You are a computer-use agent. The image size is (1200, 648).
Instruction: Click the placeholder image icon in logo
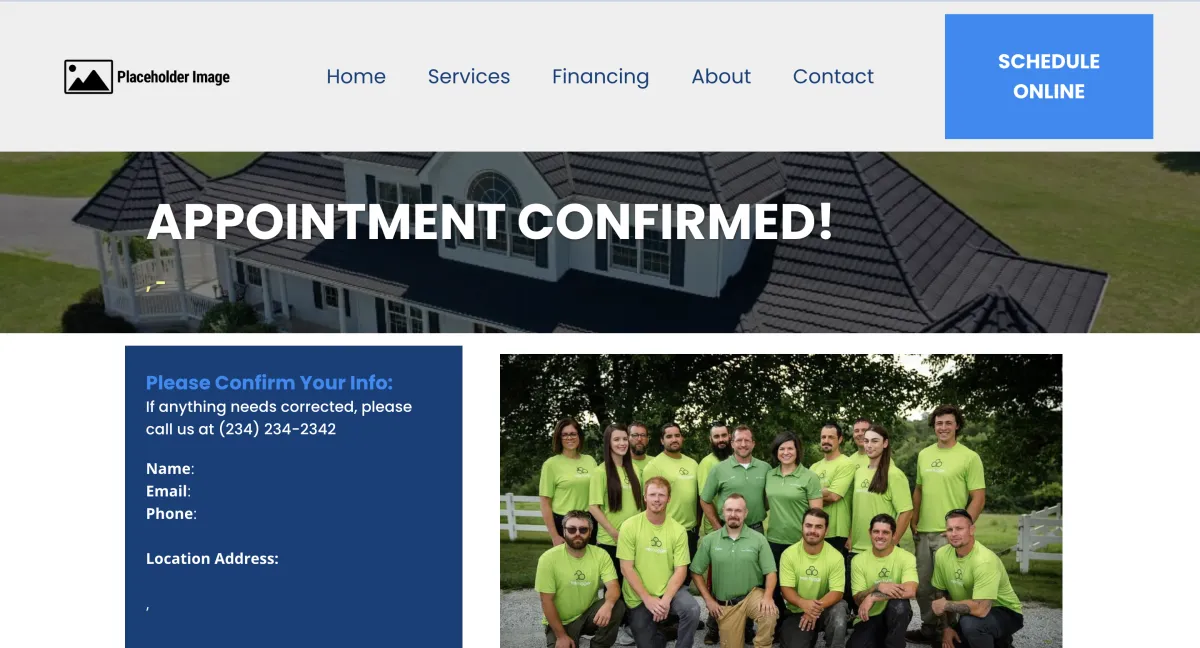(x=88, y=77)
